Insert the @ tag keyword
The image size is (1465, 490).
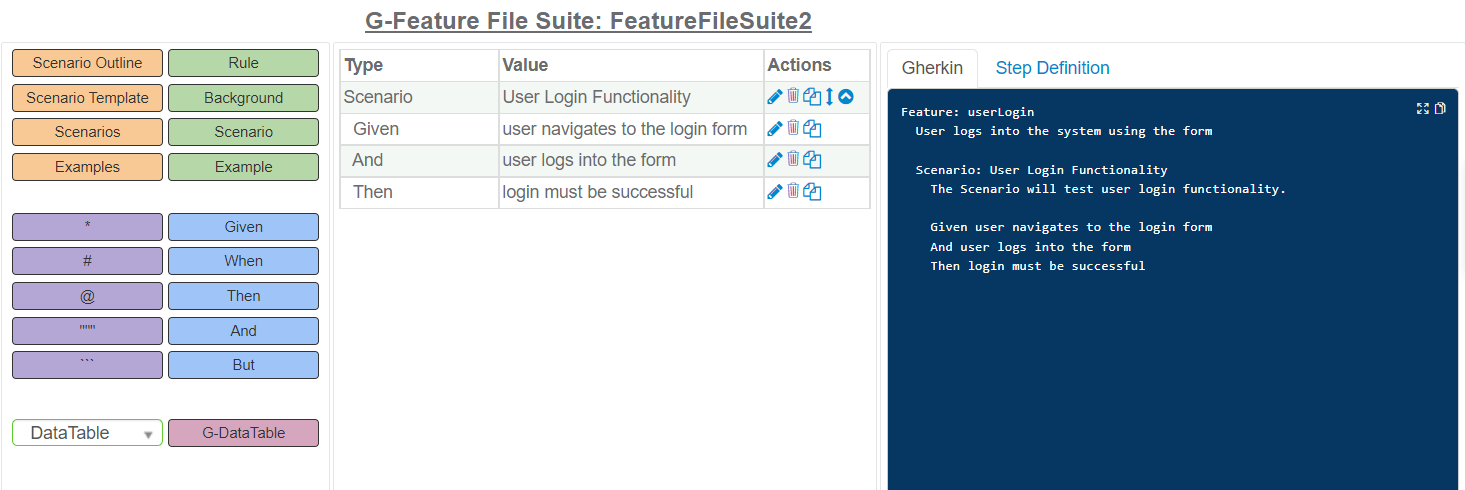click(87, 296)
